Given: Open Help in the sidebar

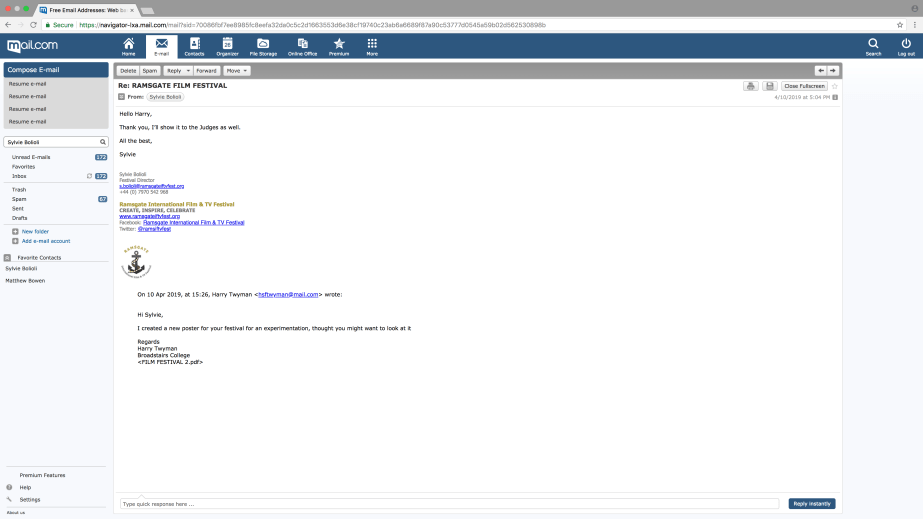Looking at the screenshot, I should [25, 487].
